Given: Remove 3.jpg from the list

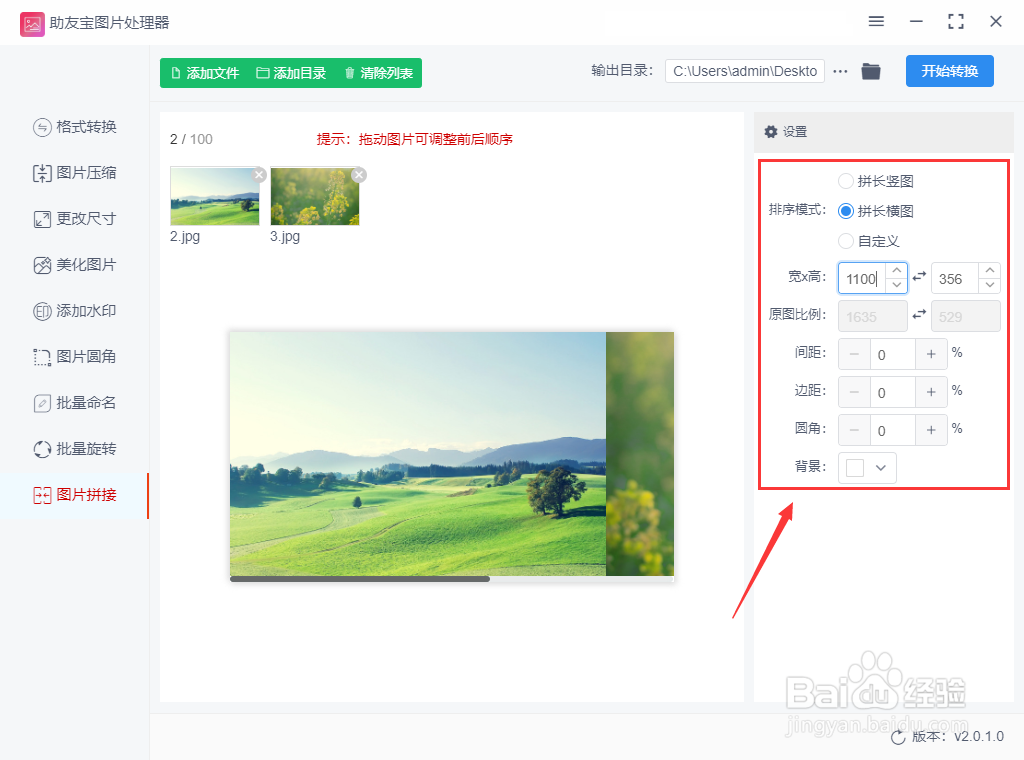Looking at the screenshot, I should tap(359, 174).
